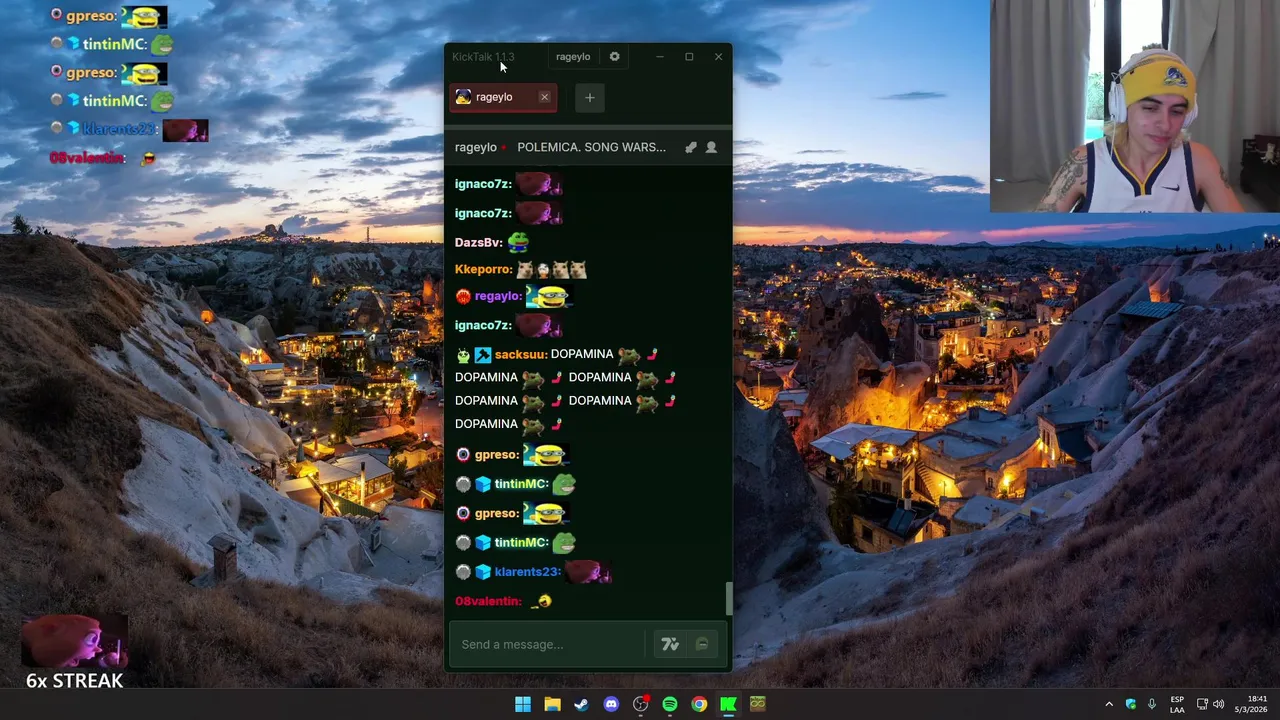Click microphone tray icon
This screenshot has height=720, width=1280.
point(1152,704)
